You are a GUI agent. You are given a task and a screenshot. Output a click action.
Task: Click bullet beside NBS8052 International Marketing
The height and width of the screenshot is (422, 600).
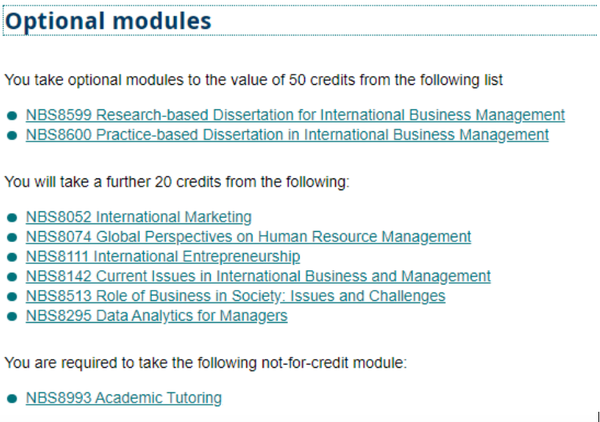point(12,218)
